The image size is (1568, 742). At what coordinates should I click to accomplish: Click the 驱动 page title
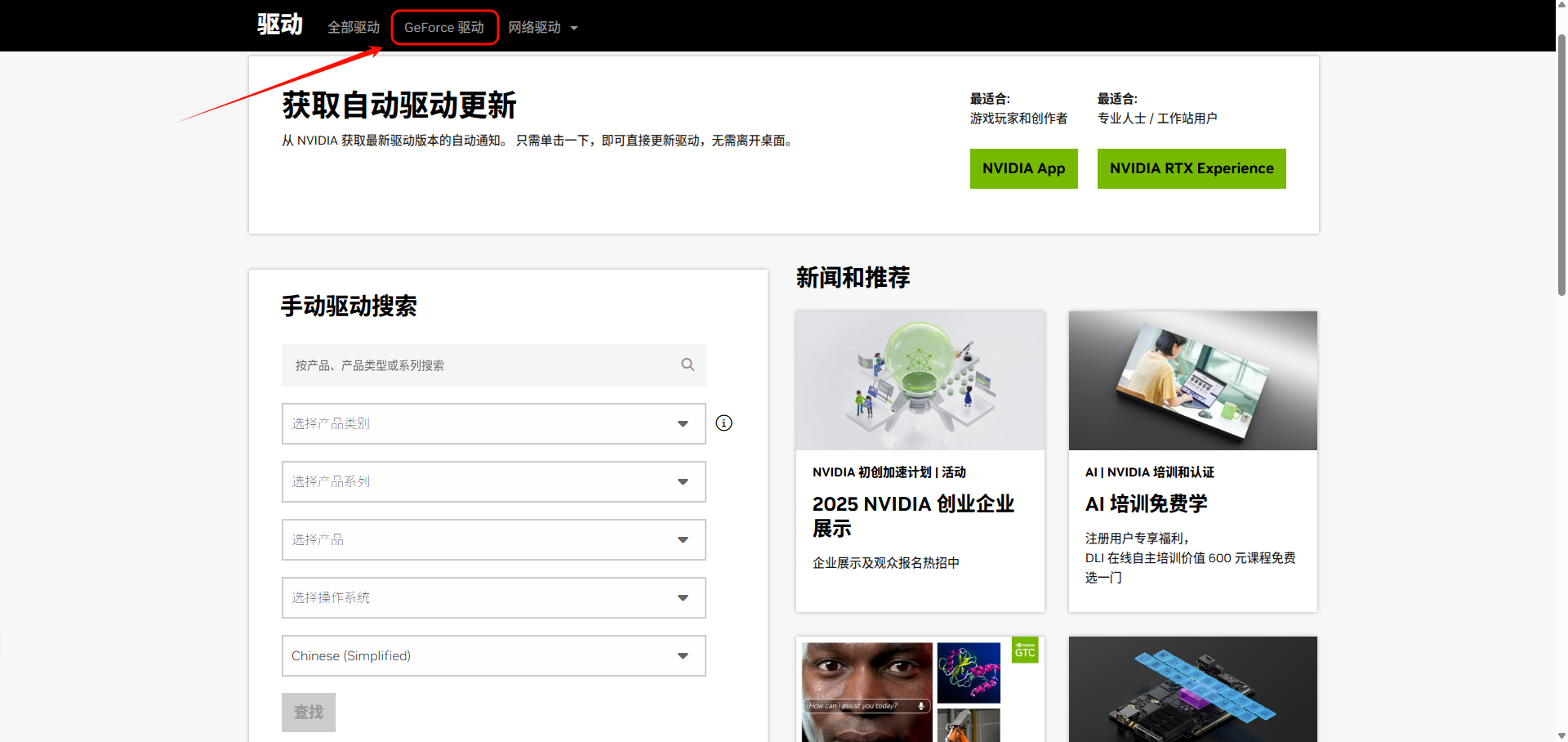280,25
